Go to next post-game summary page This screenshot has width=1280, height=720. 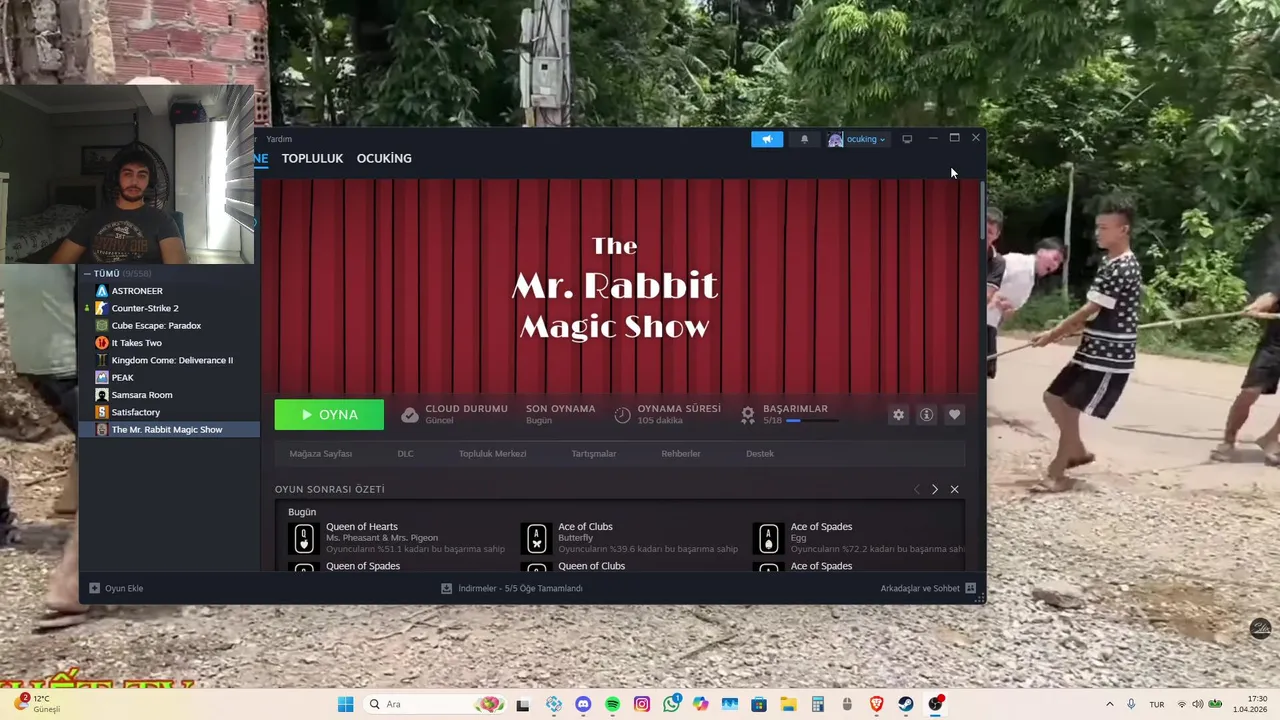point(934,489)
